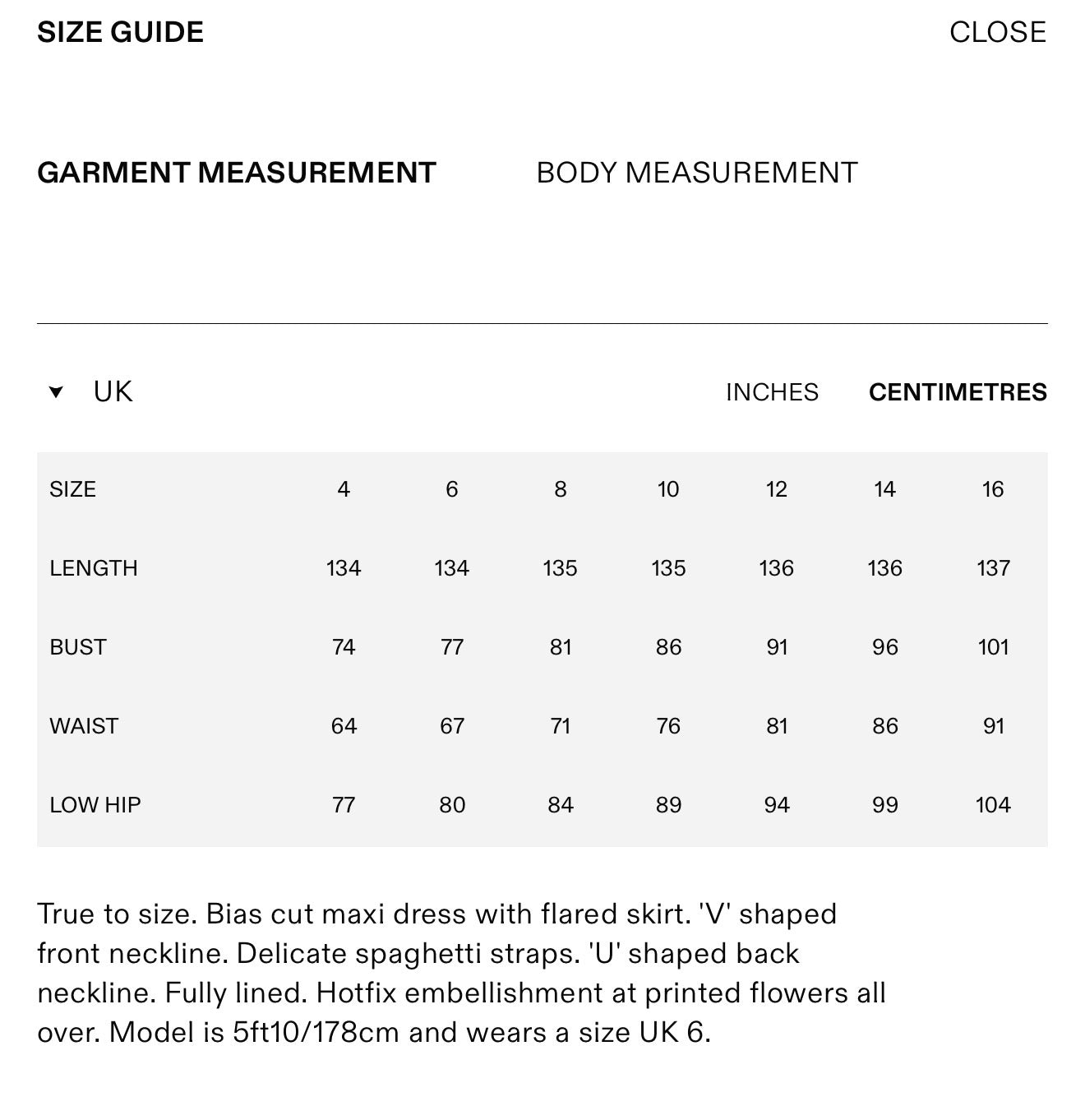Switch to Body Measurement tab

(x=697, y=173)
